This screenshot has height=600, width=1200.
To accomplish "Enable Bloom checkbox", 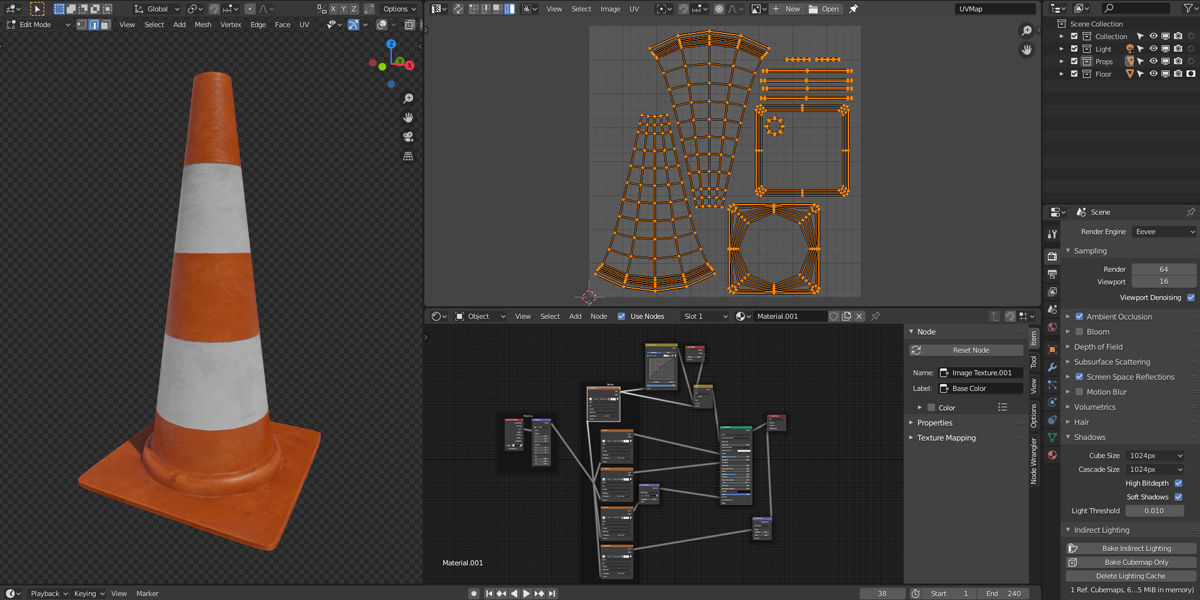I will tap(1079, 332).
